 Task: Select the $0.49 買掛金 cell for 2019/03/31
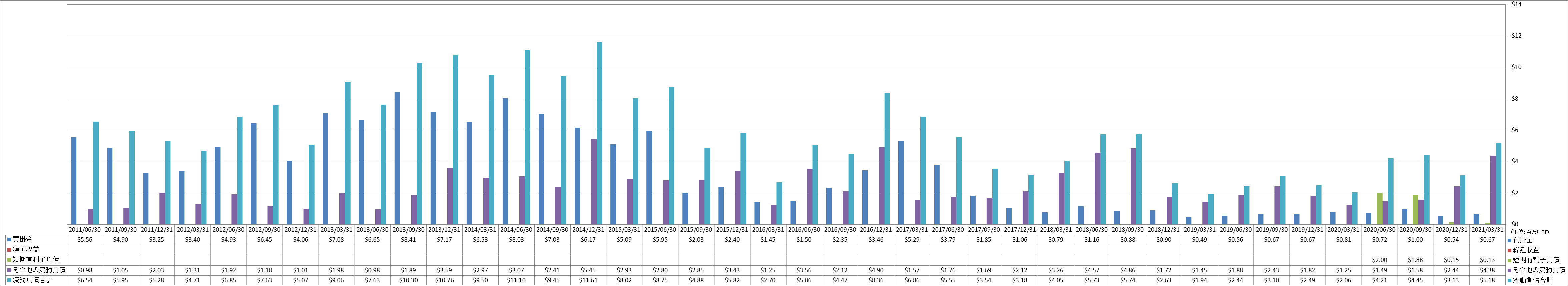[1199, 240]
